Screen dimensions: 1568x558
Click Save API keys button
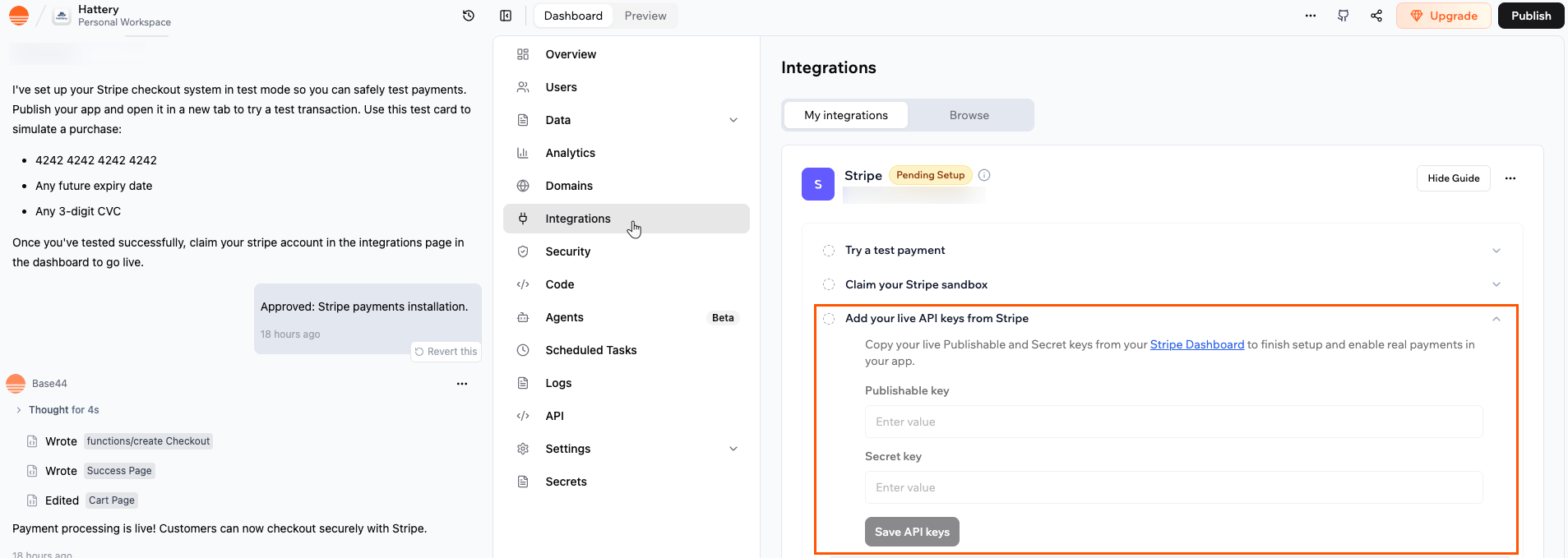pos(912,532)
